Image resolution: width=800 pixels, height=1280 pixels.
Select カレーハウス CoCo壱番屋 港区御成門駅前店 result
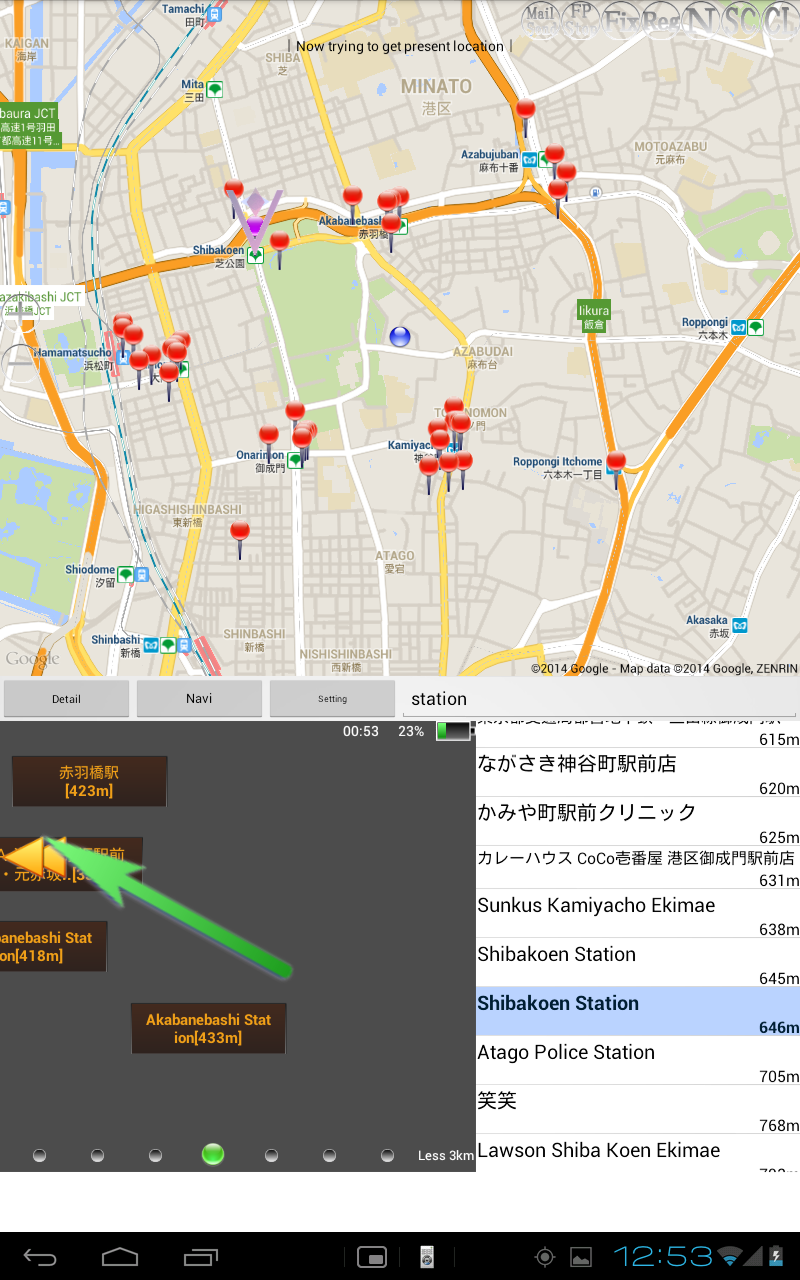[x=638, y=868]
